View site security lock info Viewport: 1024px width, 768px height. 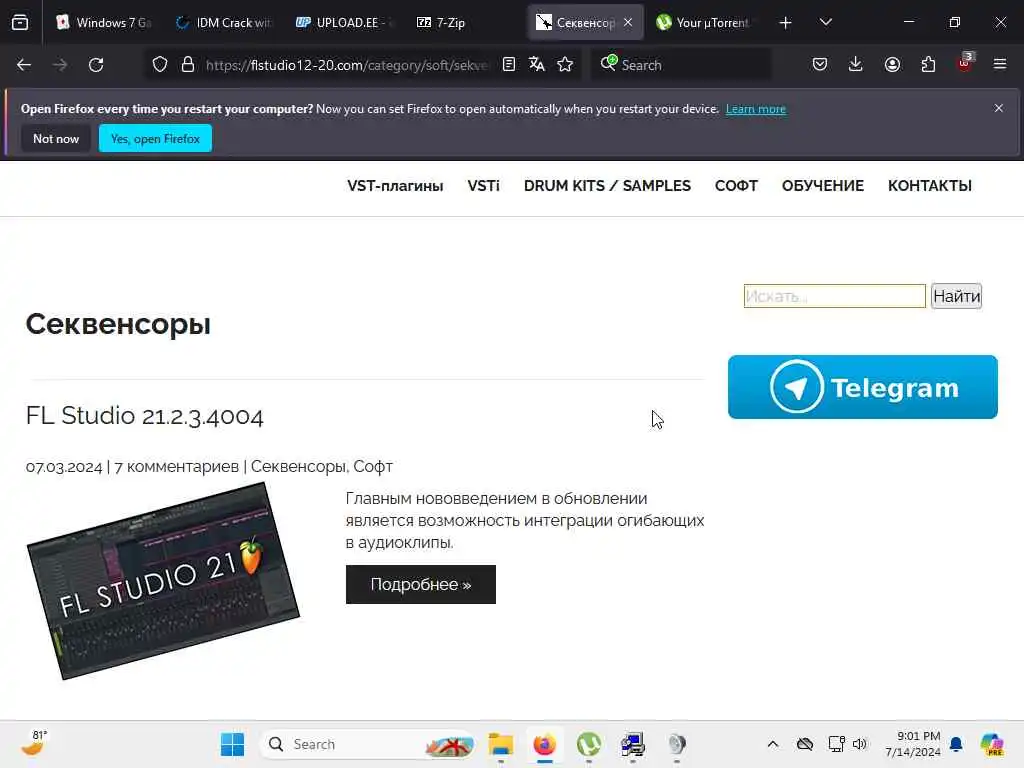click(x=188, y=65)
